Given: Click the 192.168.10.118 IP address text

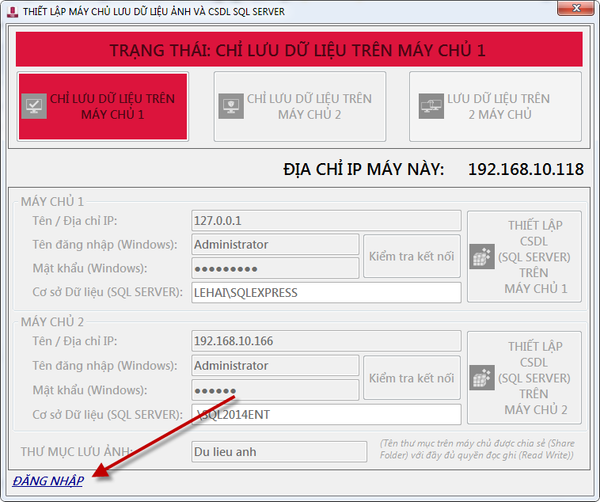Looking at the screenshot, I should (x=526, y=169).
